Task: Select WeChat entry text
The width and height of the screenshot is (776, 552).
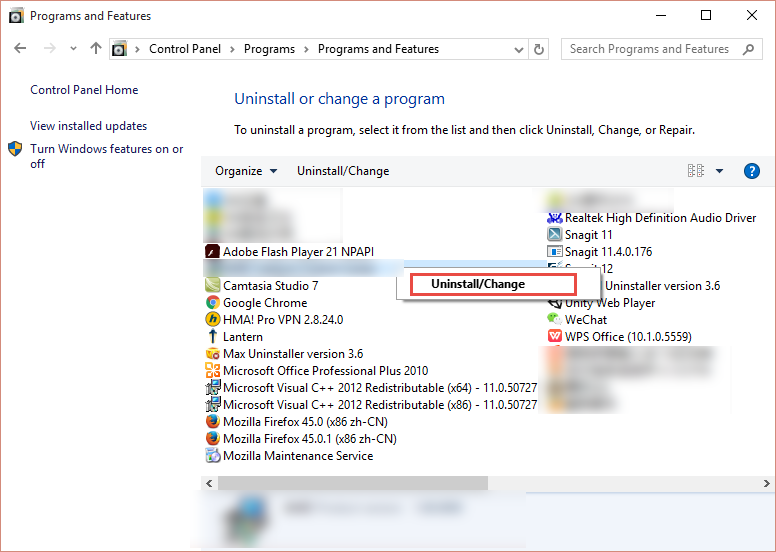Action: [x=586, y=320]
